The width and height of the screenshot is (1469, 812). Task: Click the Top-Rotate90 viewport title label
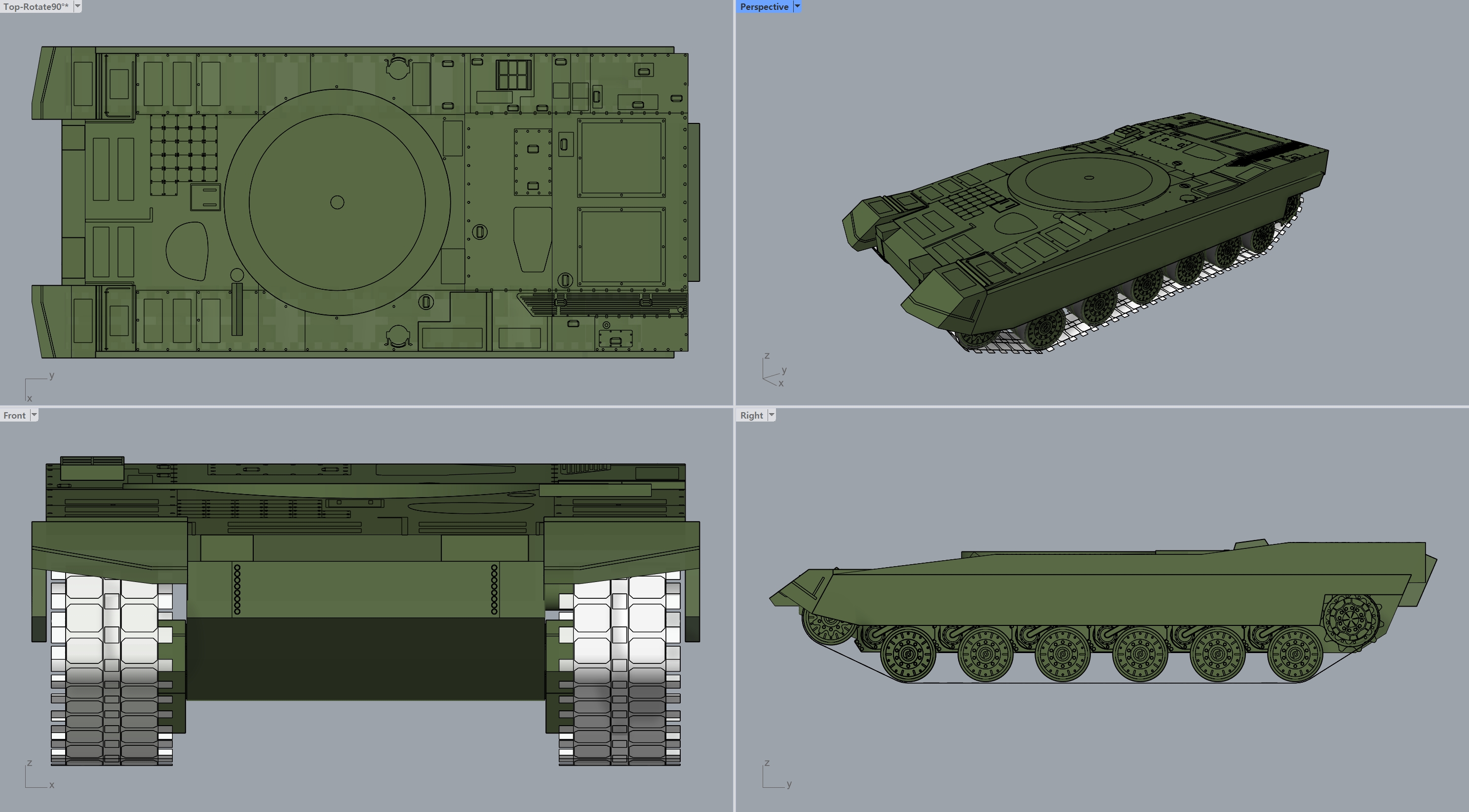click(36, 7)
